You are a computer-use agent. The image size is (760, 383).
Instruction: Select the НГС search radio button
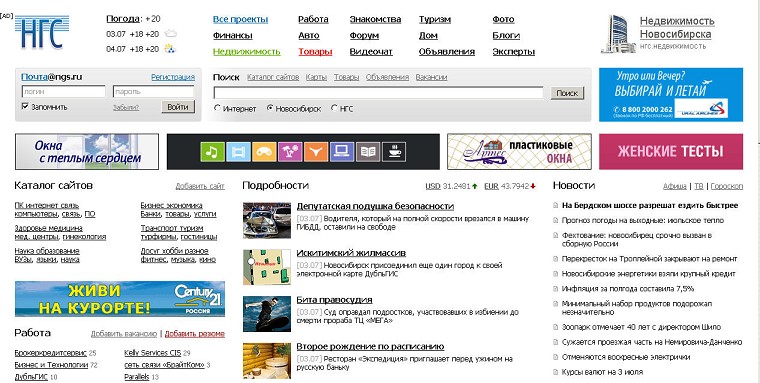tap(334, 108)
